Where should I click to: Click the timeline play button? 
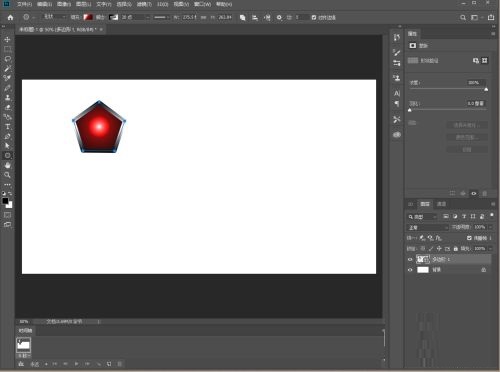[76, 364]
